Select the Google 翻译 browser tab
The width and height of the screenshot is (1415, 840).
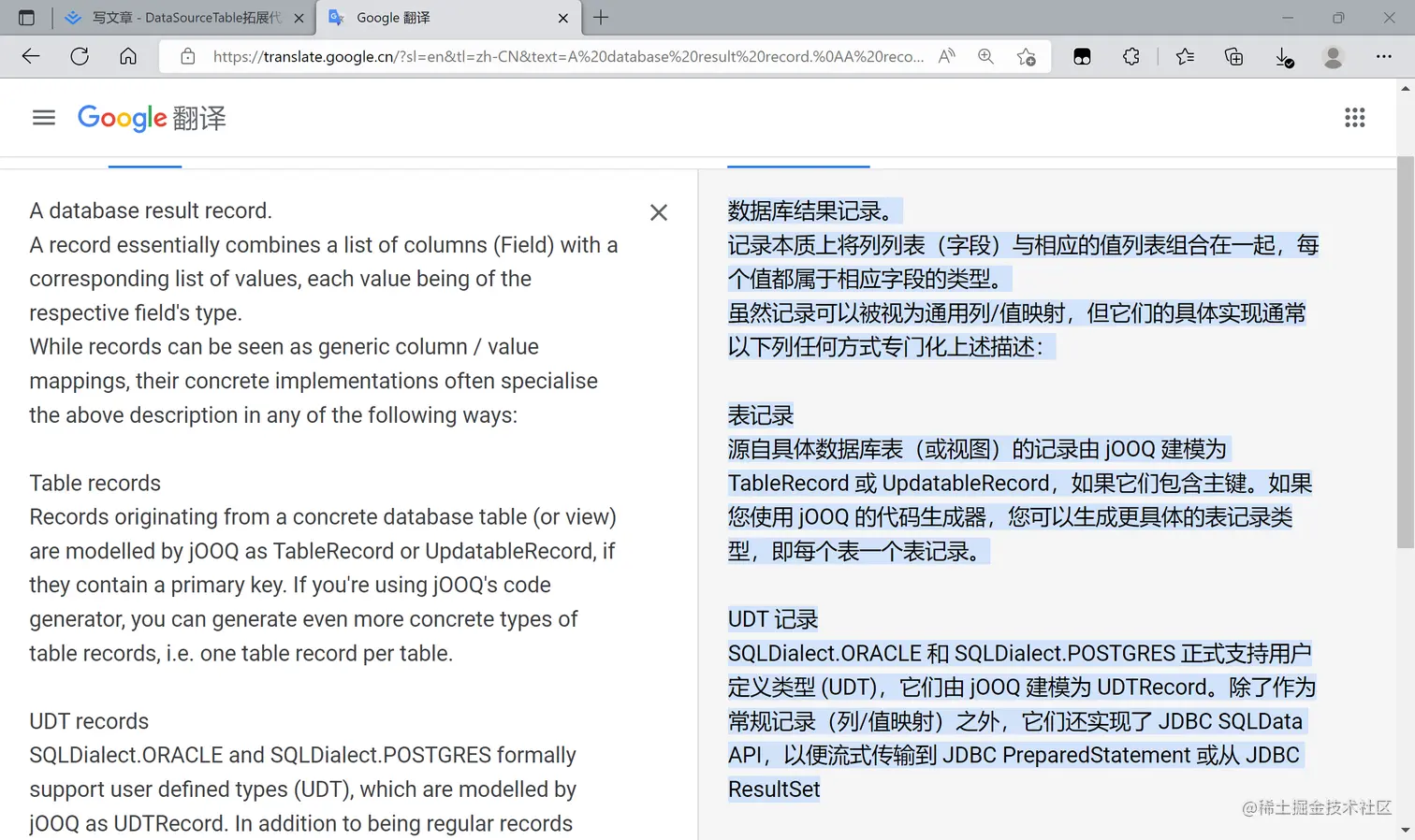pos(448,18)
